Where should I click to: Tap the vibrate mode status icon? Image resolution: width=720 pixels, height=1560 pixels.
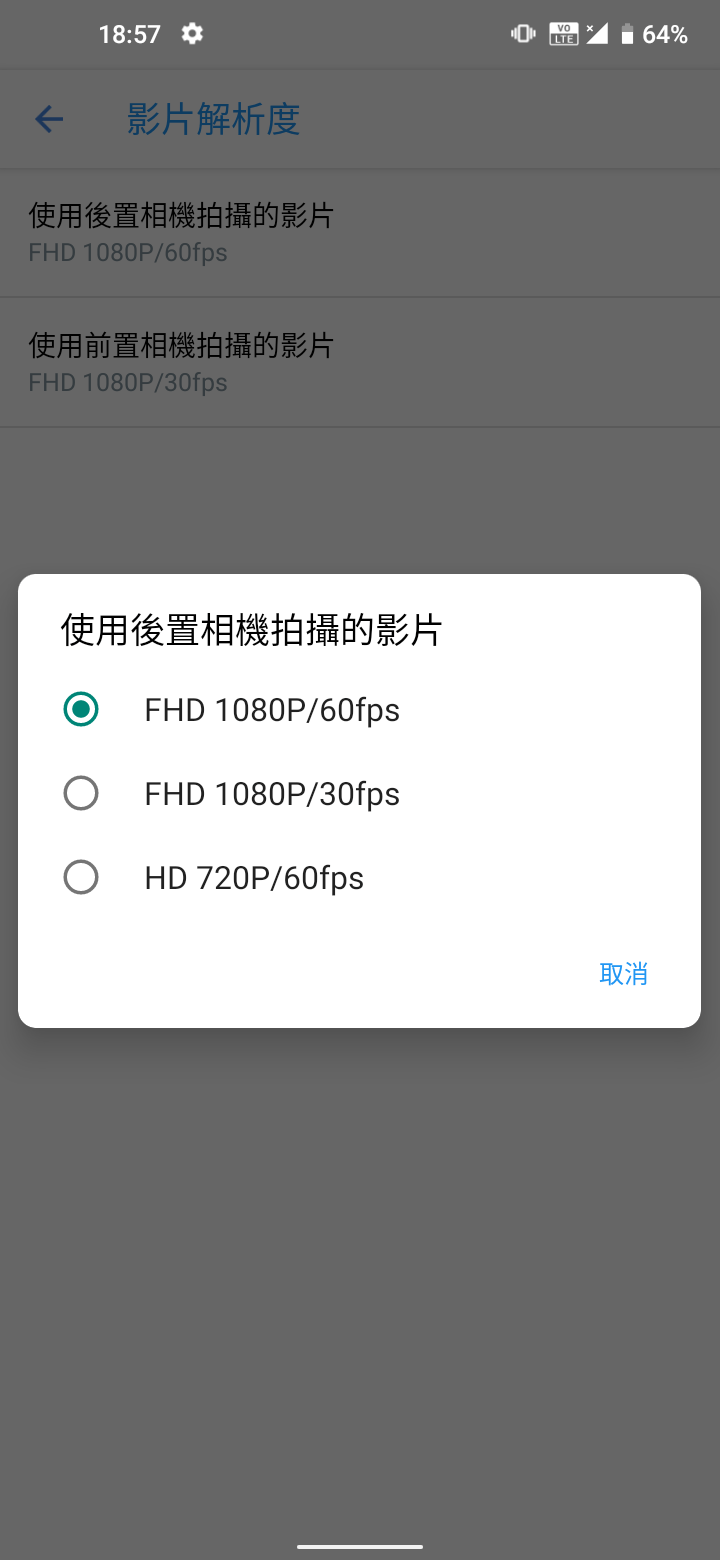point(523,34)
